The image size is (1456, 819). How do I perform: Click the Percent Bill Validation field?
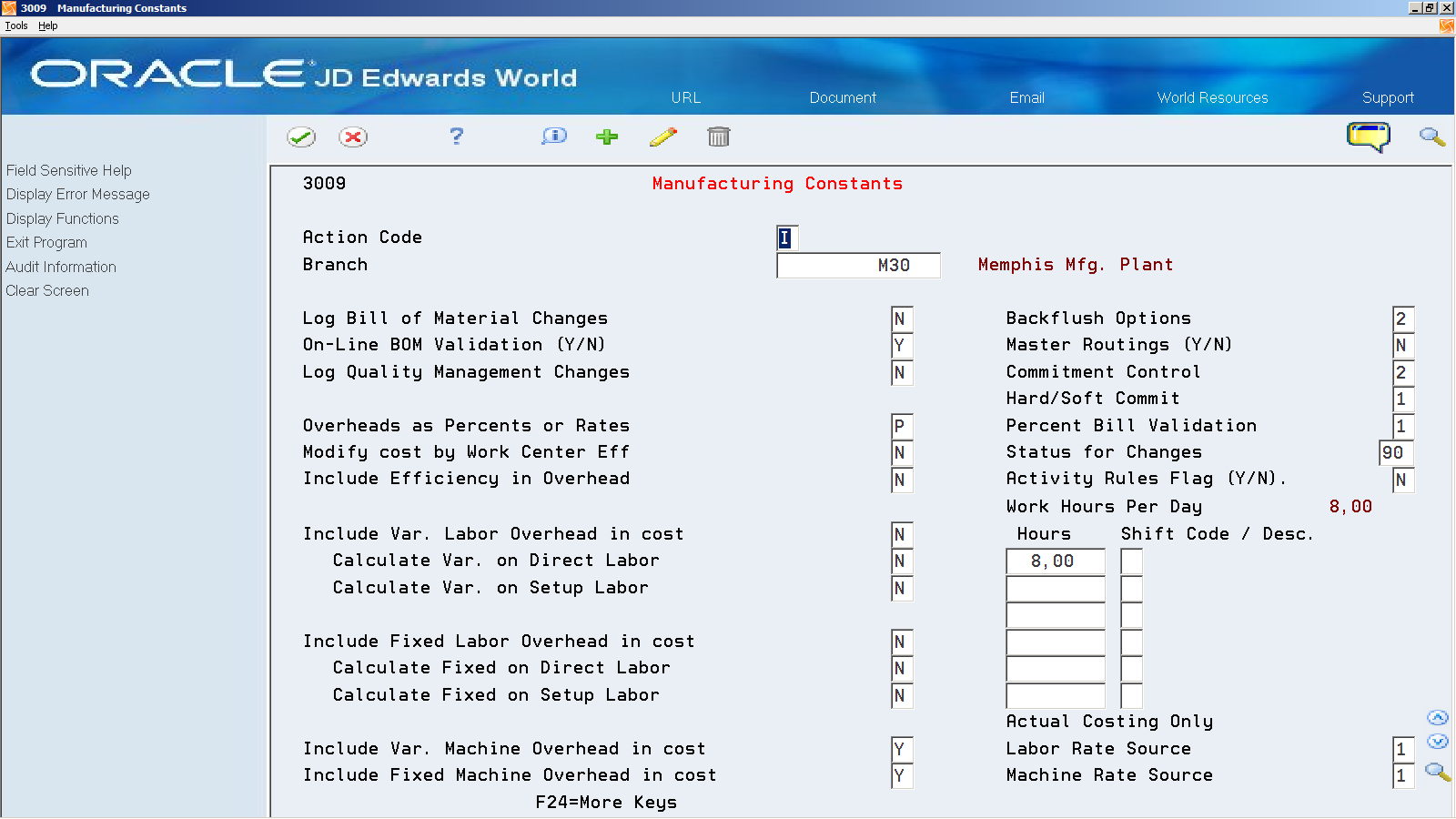click(x=1403, y=426)
